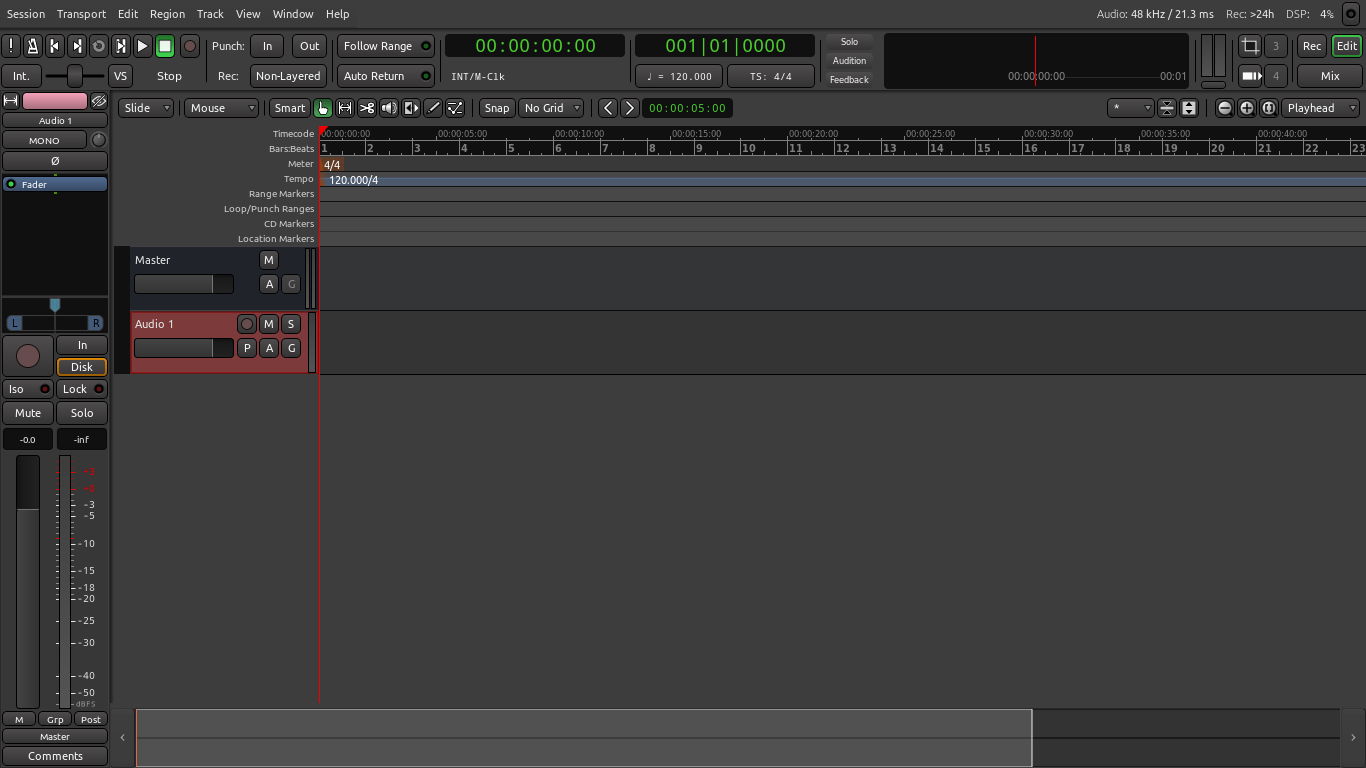1366x768 pixels.
Task: Toggle the metronome click icon
Action: click(32, 46)
